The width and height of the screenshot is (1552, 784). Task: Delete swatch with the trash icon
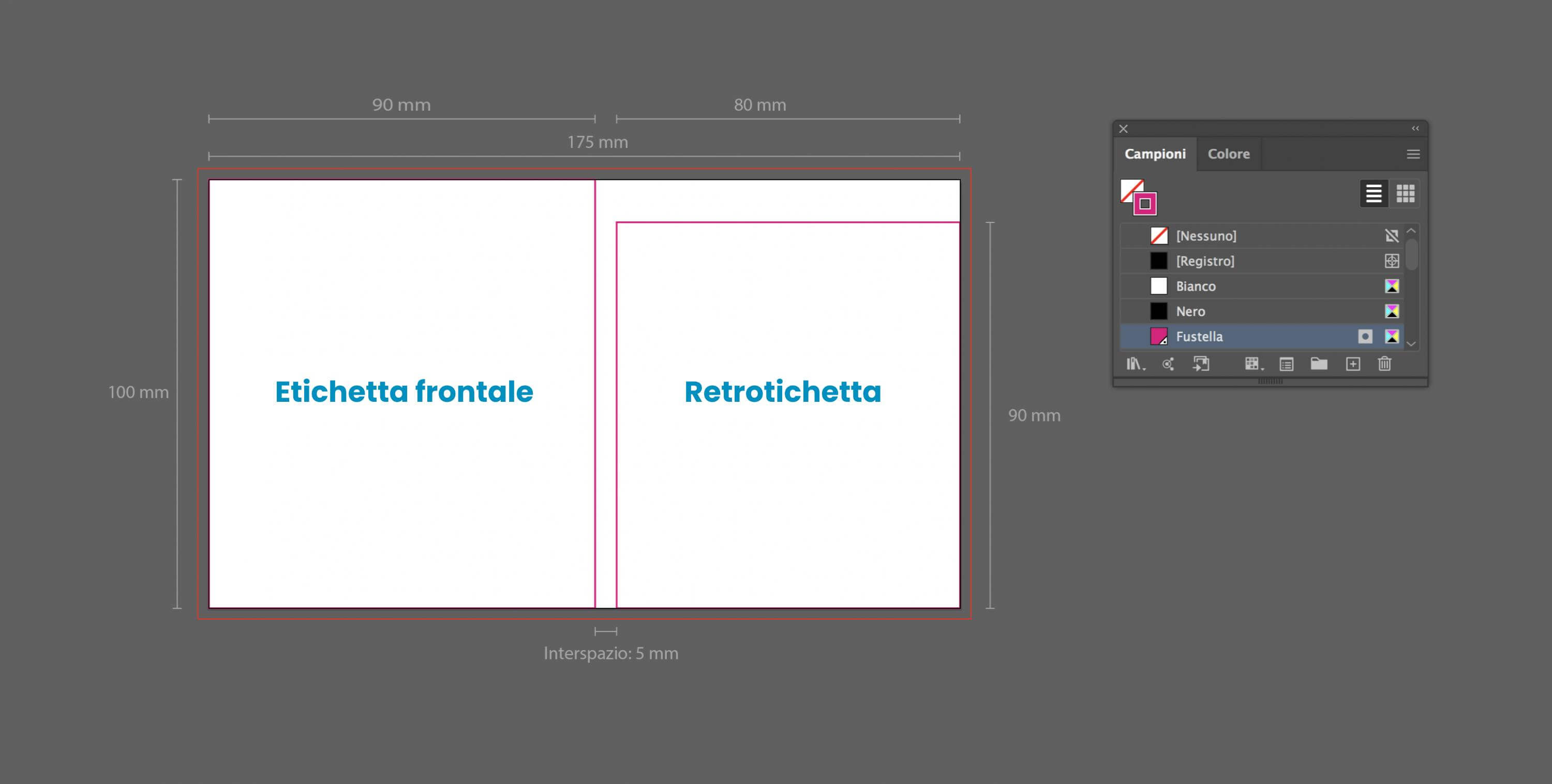tap(1384, 364)
